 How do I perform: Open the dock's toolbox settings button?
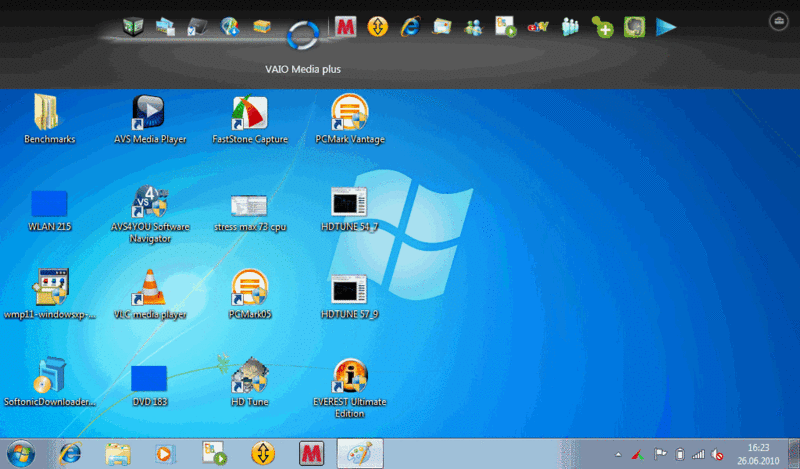coord(779,21)
